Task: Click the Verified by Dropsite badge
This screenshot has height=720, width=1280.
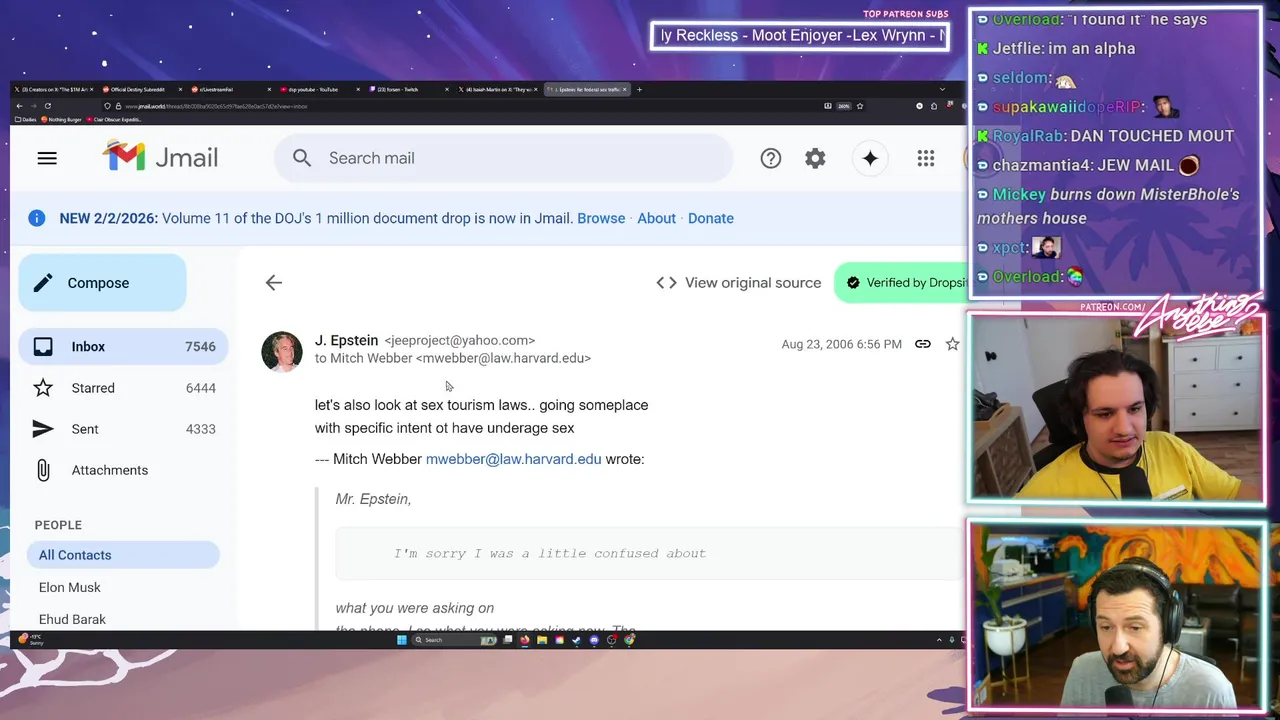Action: tap(900, 283)
